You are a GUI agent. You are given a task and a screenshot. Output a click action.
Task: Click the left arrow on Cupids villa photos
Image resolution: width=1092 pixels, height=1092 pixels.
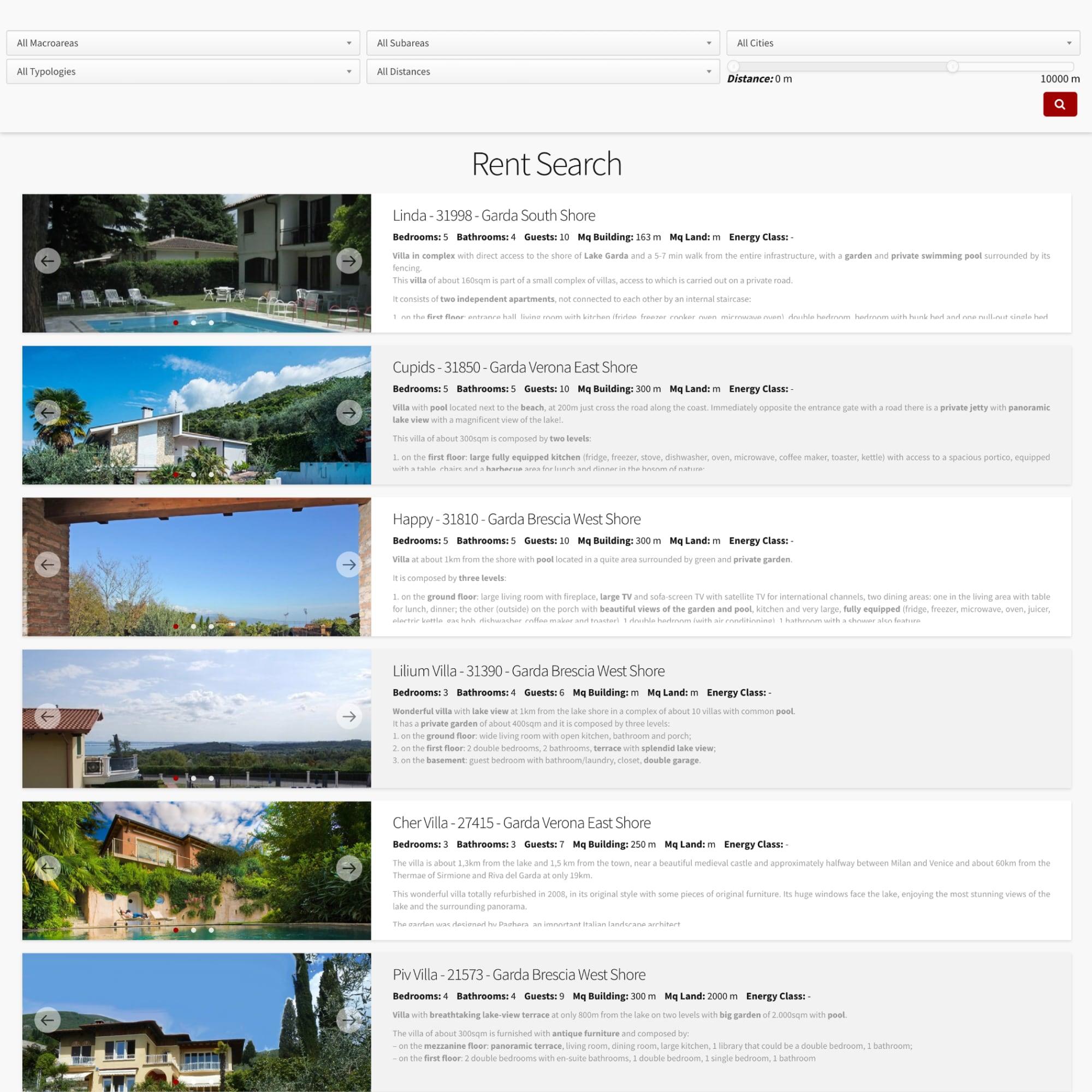point(47,412)
